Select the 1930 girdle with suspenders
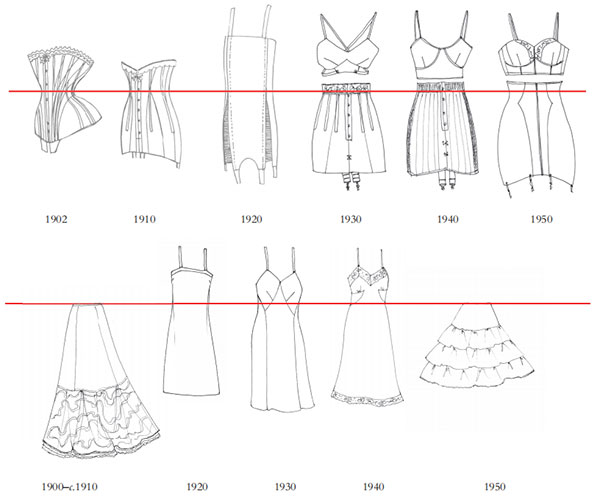Viewport: 600px width, 502px height. (x=349, y=137)
